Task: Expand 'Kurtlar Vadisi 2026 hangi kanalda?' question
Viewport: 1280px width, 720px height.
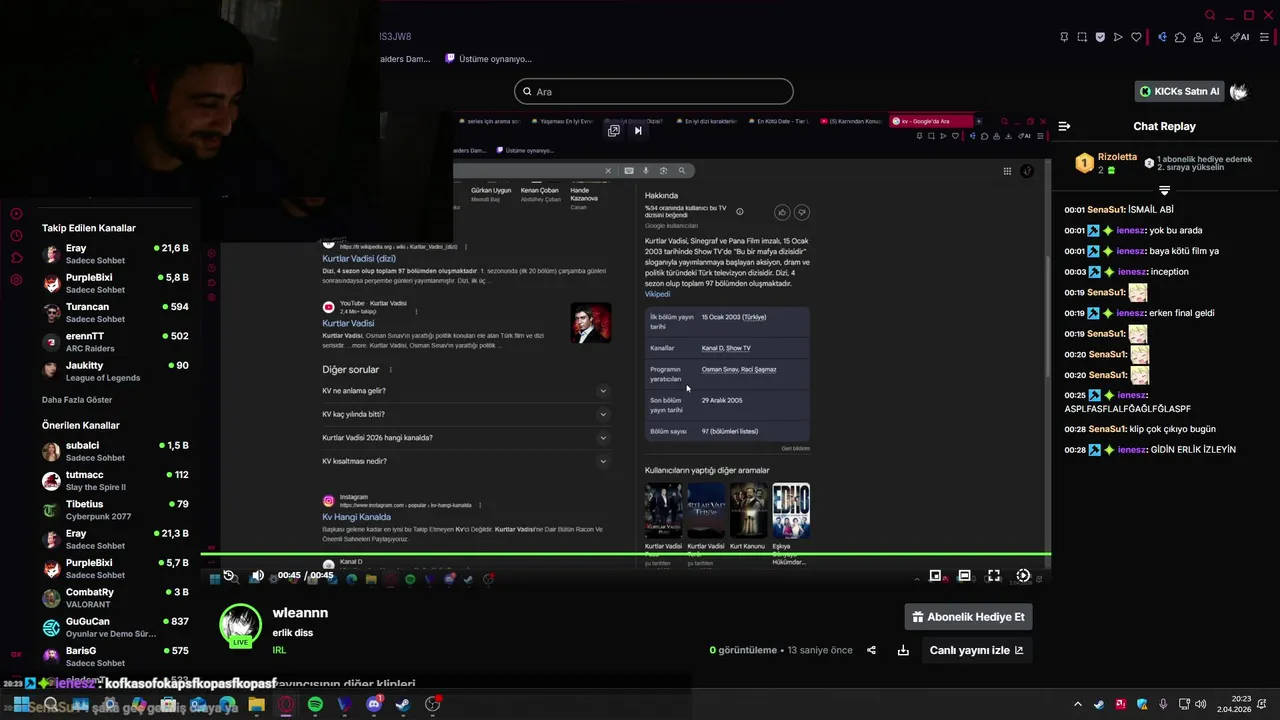Action: coord(465,438)
